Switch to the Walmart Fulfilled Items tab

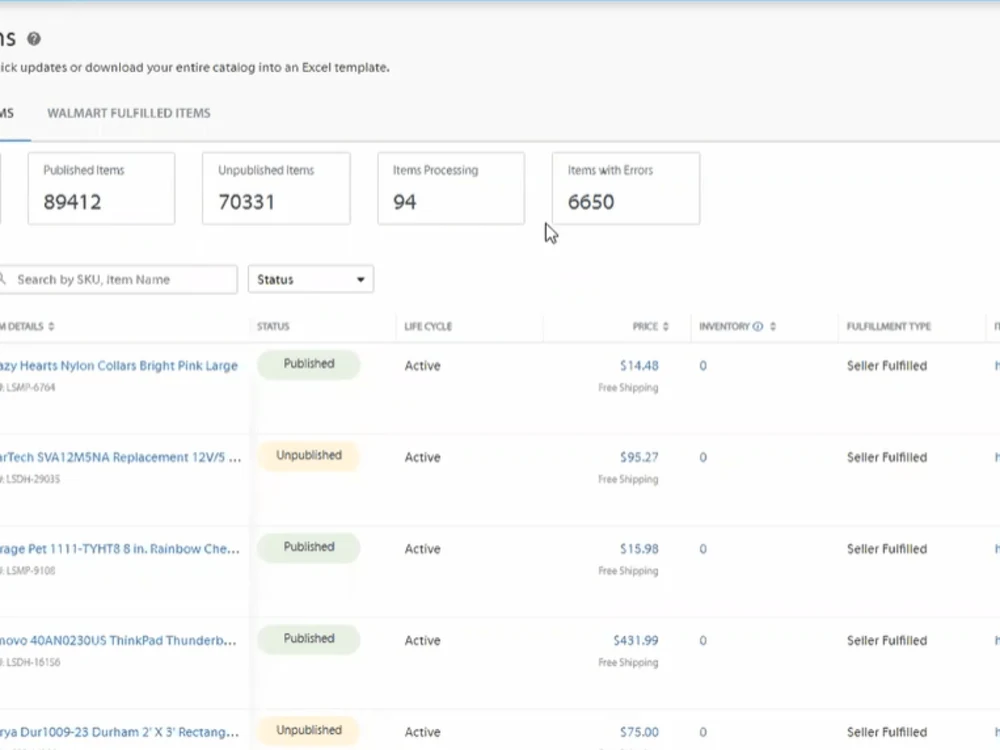click(128, 113)
